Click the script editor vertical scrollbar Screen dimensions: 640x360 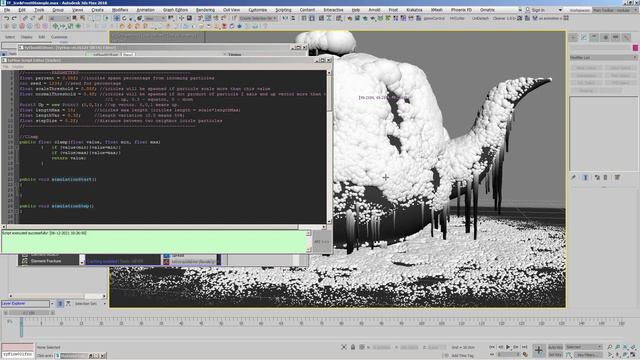(x=329, y=147)
